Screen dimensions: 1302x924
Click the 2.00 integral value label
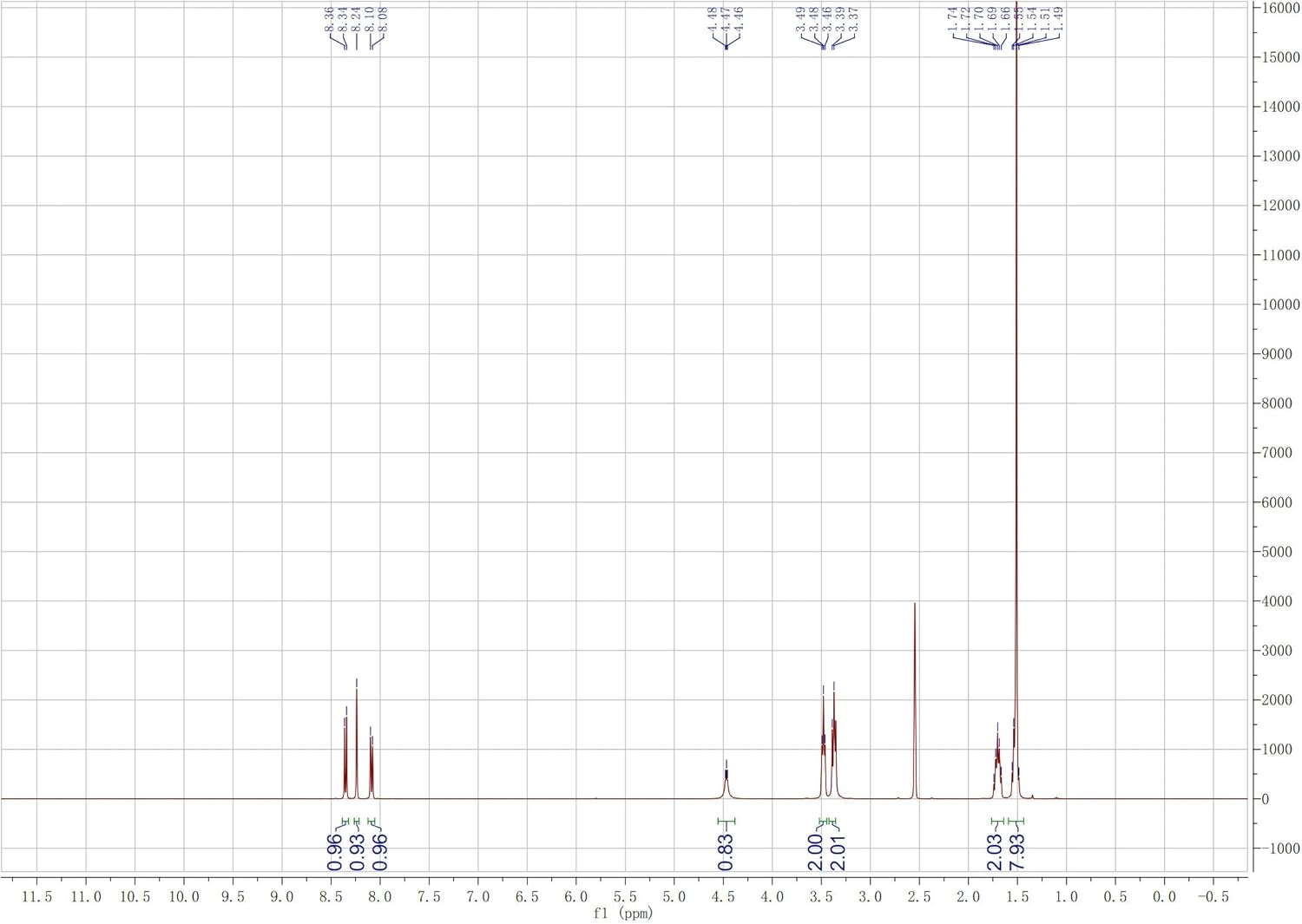tap(815, 851)
